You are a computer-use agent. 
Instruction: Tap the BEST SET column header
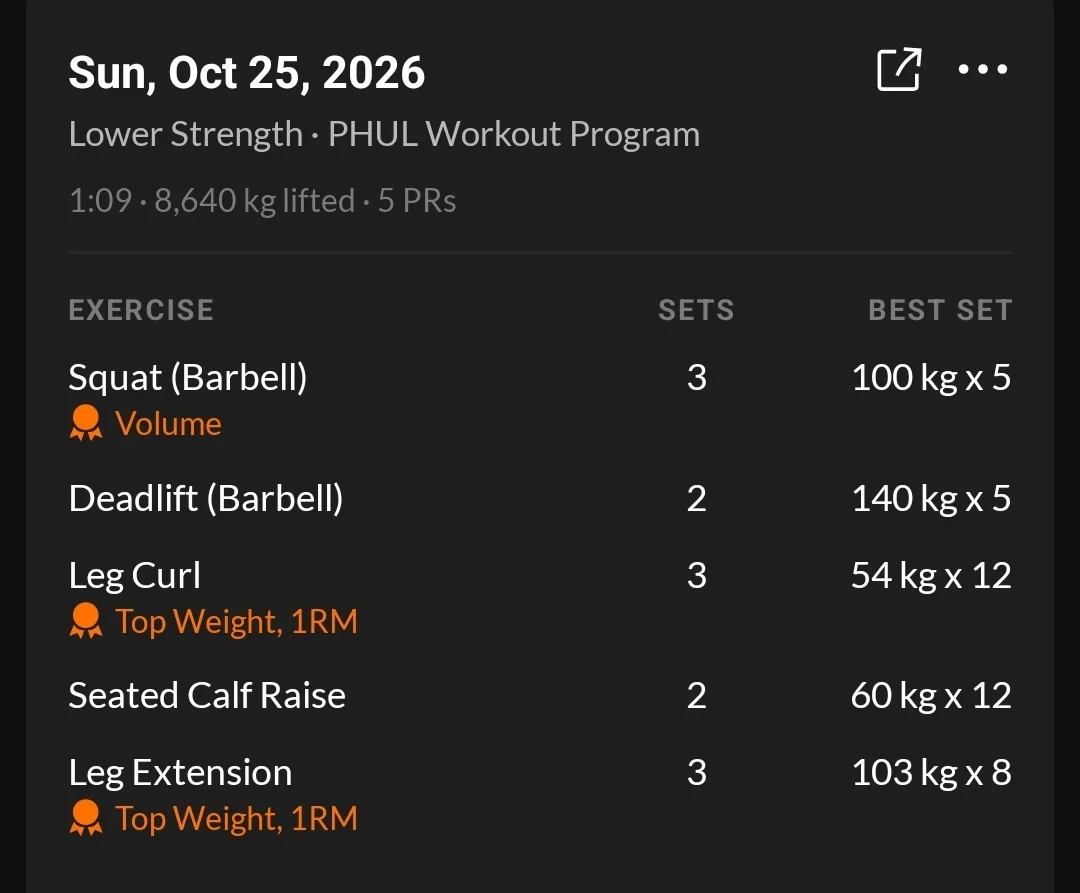940,311
